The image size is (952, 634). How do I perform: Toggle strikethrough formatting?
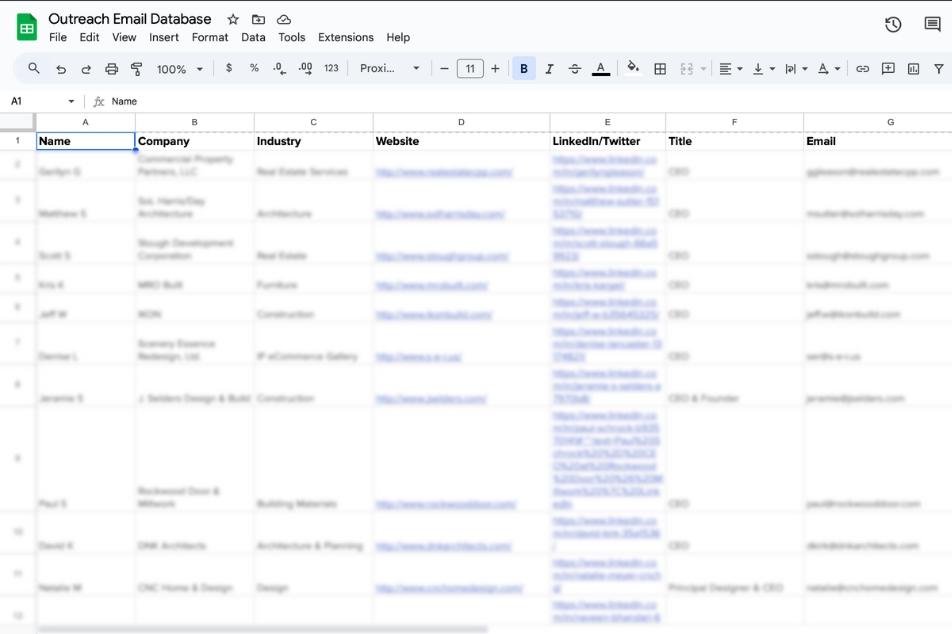point(574,69)
